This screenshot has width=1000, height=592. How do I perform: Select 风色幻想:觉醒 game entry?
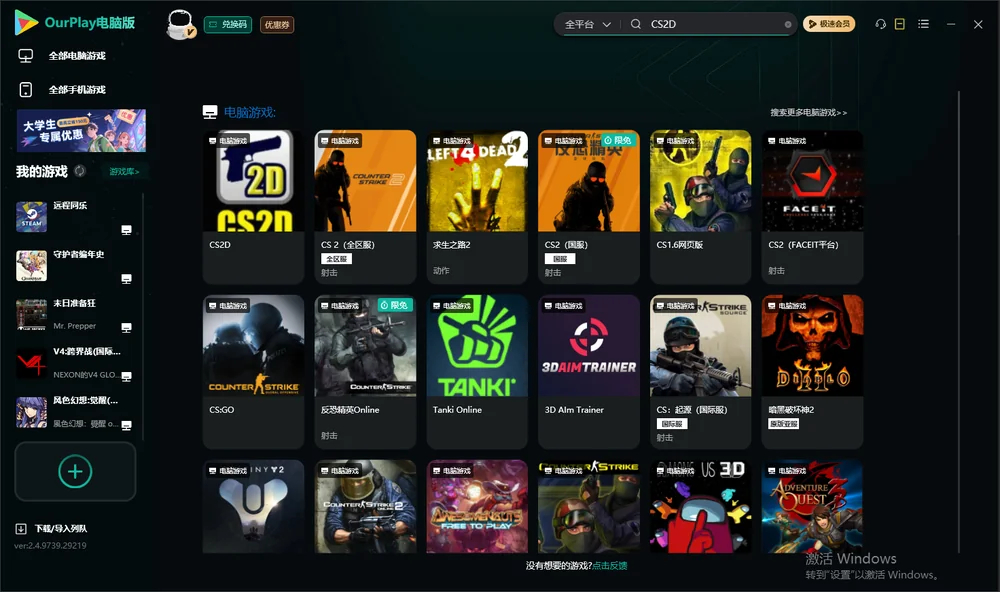[75, 412]
